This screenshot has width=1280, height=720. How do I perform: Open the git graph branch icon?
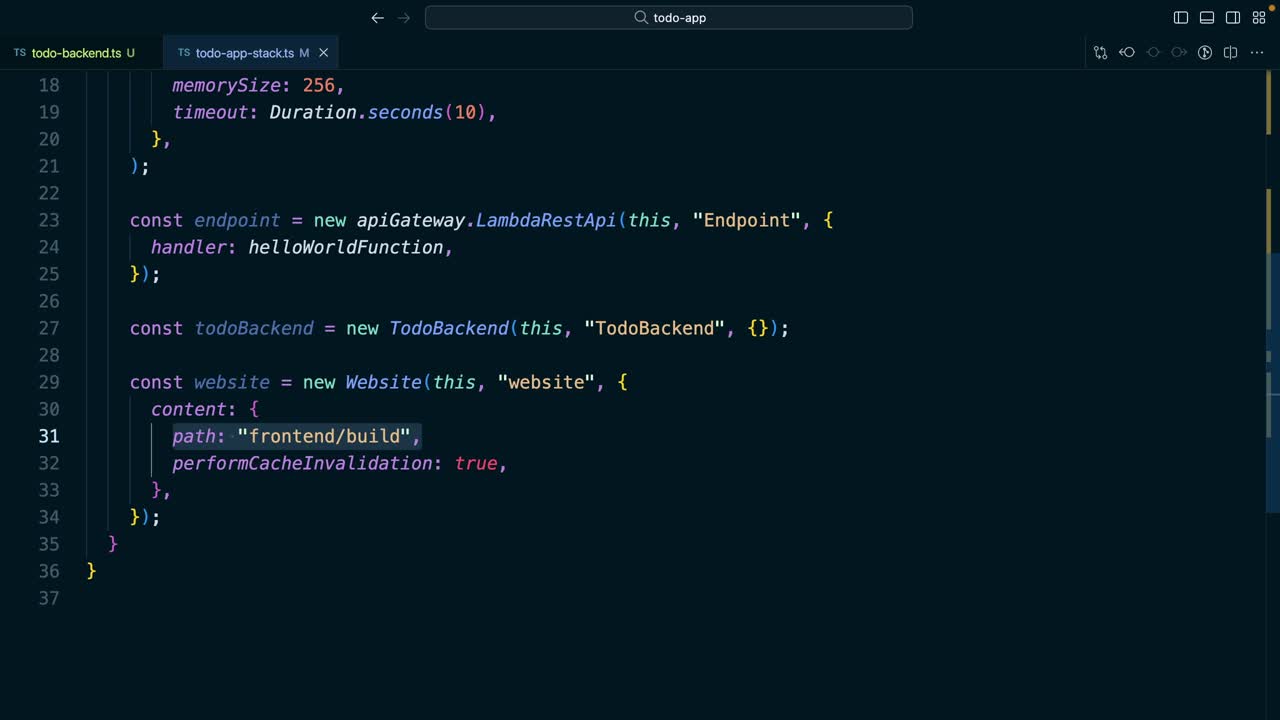pos(1205,53)
